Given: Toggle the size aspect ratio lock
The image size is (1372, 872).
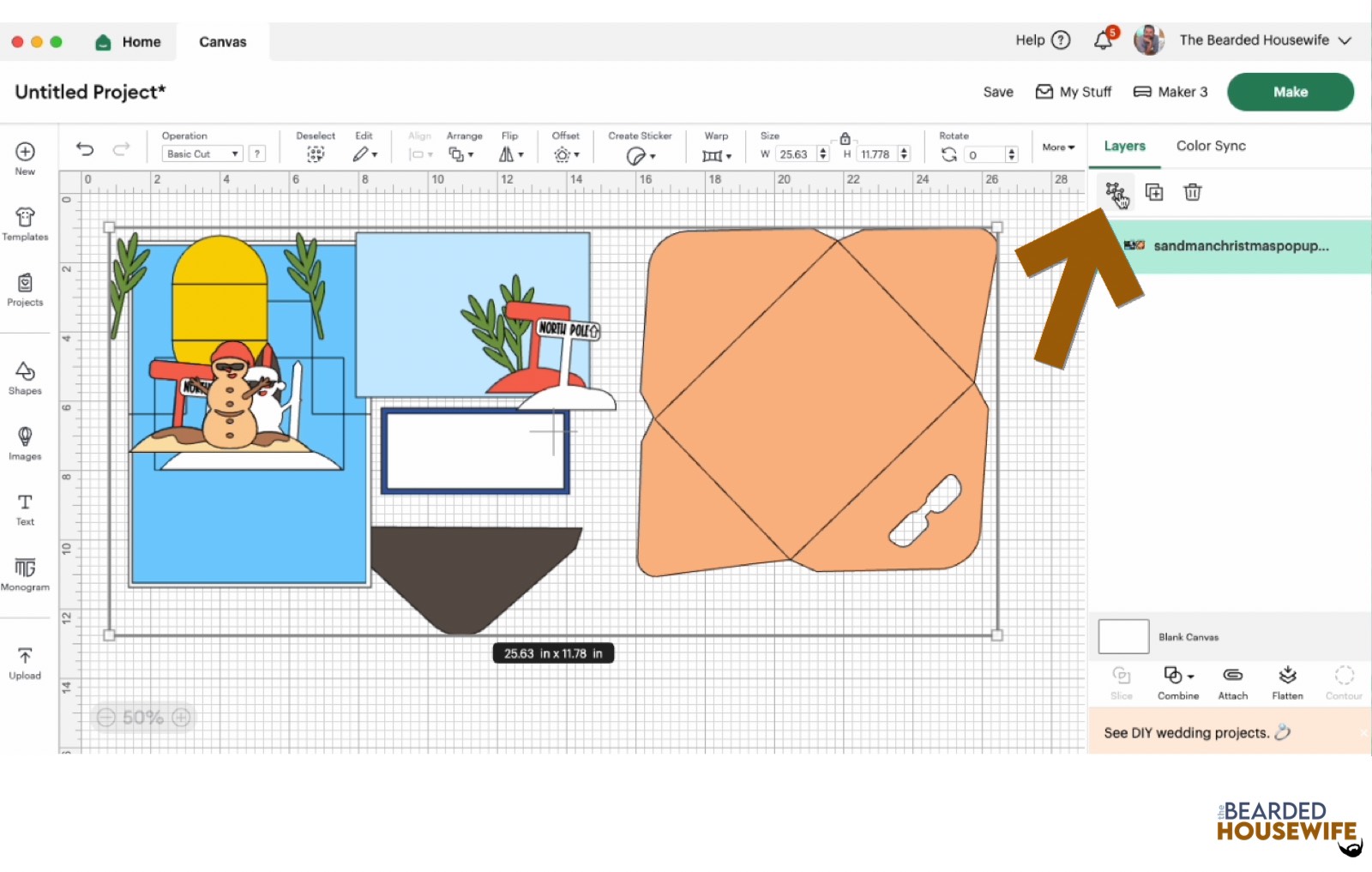Looking at the screenshot, I should [x=845, y=138].
